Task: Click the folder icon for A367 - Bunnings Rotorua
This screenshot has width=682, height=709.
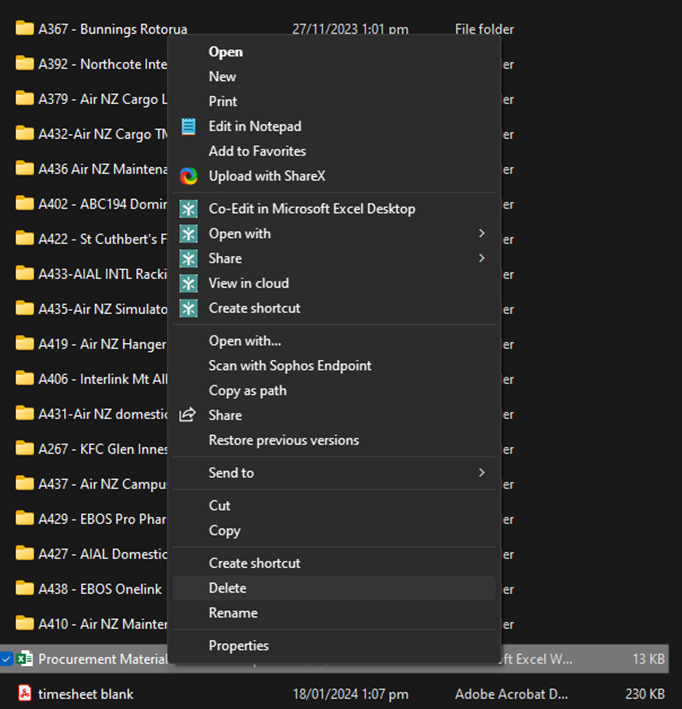Action: click(24, 28)
